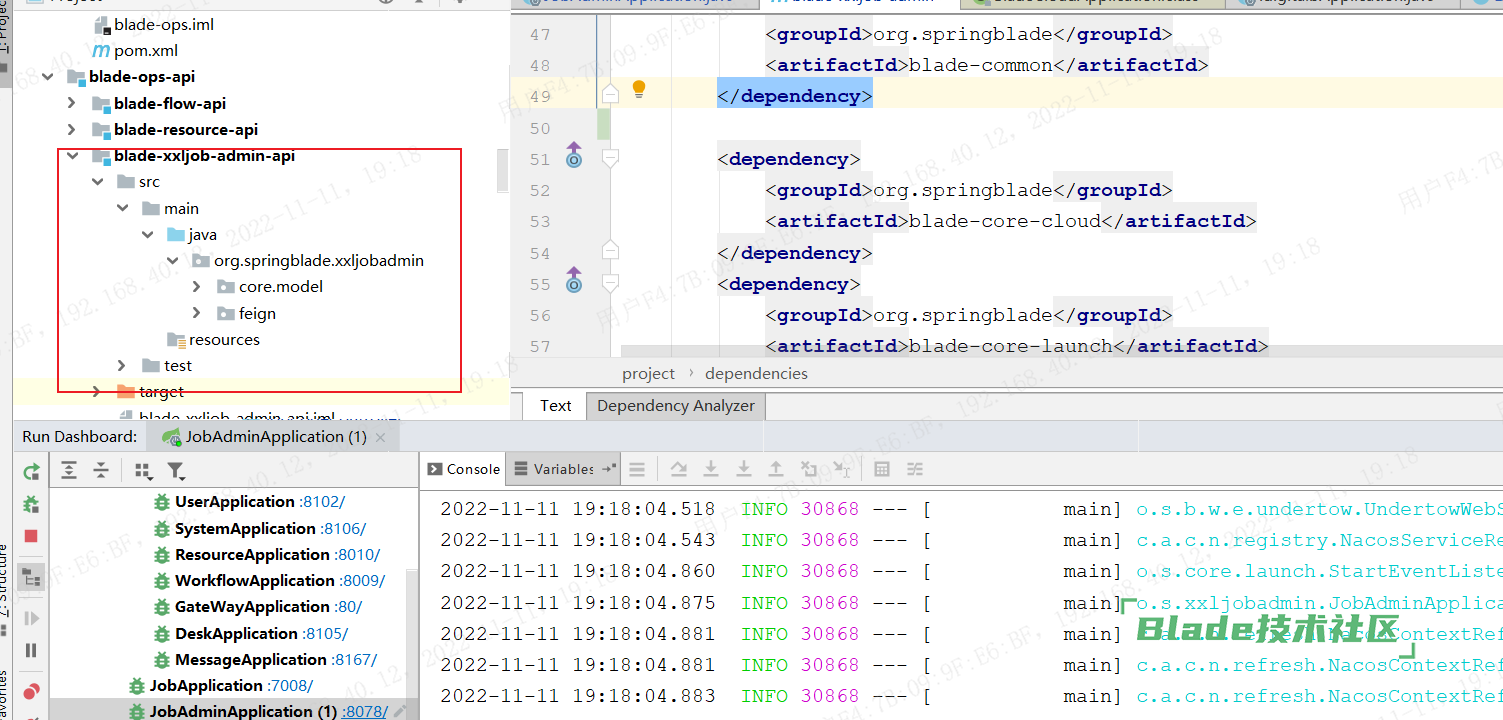1503x720 pixels.
Task: Select ResourceApplication in the Run Dashboard
Action: pos(252,555)
